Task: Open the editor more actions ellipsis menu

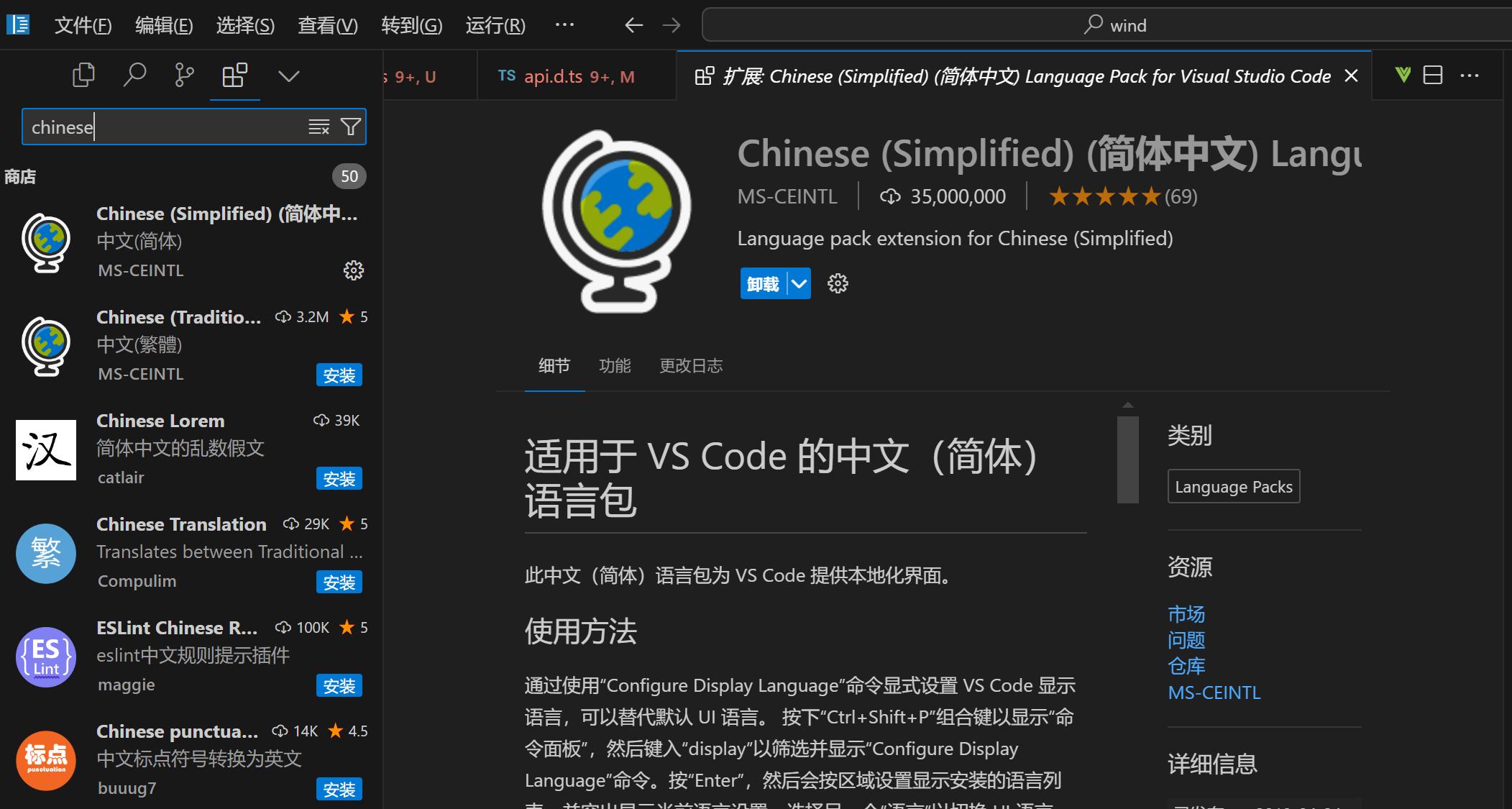Action: tap(1470, 75)
